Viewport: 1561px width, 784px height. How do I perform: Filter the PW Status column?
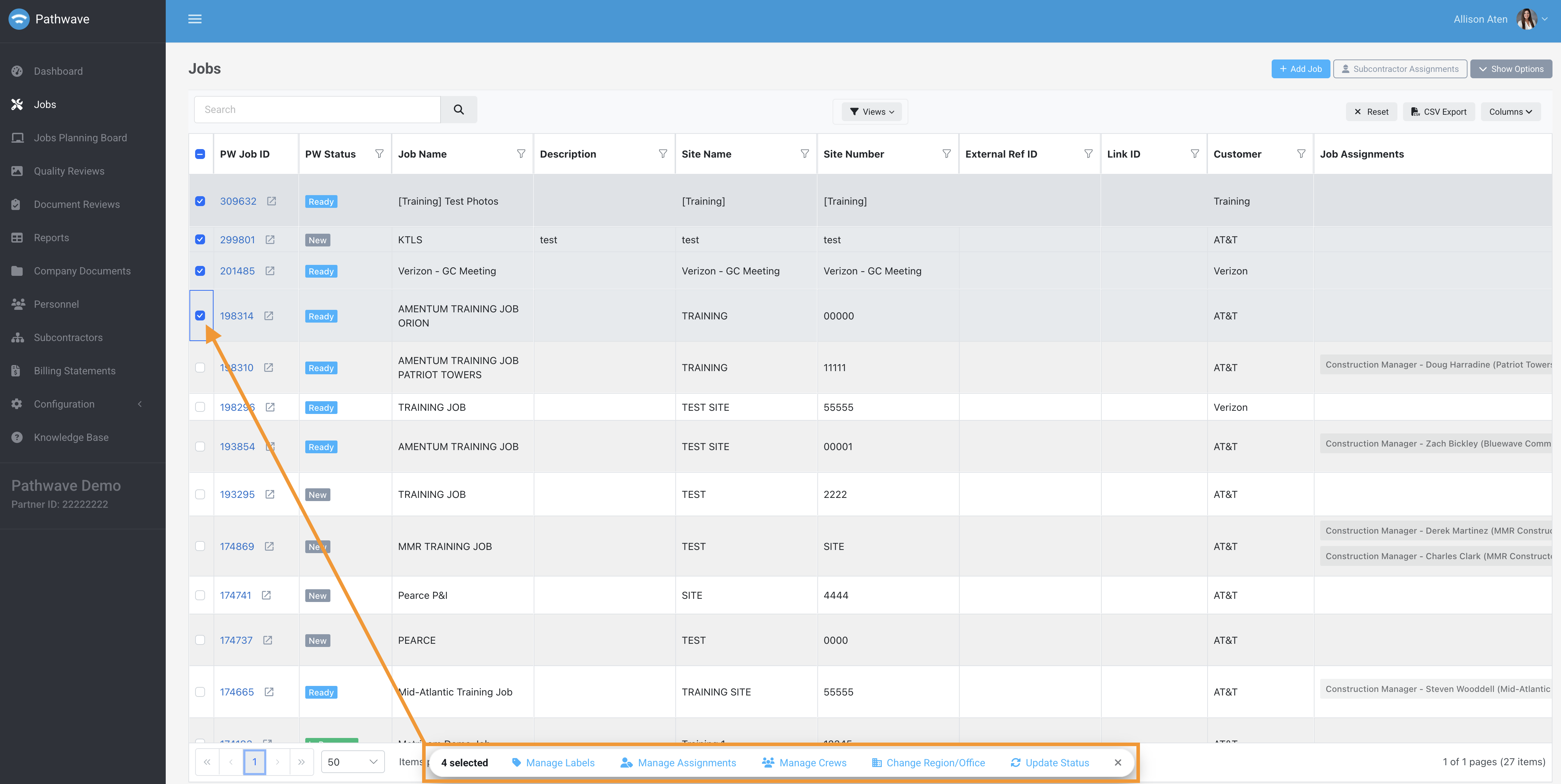pos(379,154)
